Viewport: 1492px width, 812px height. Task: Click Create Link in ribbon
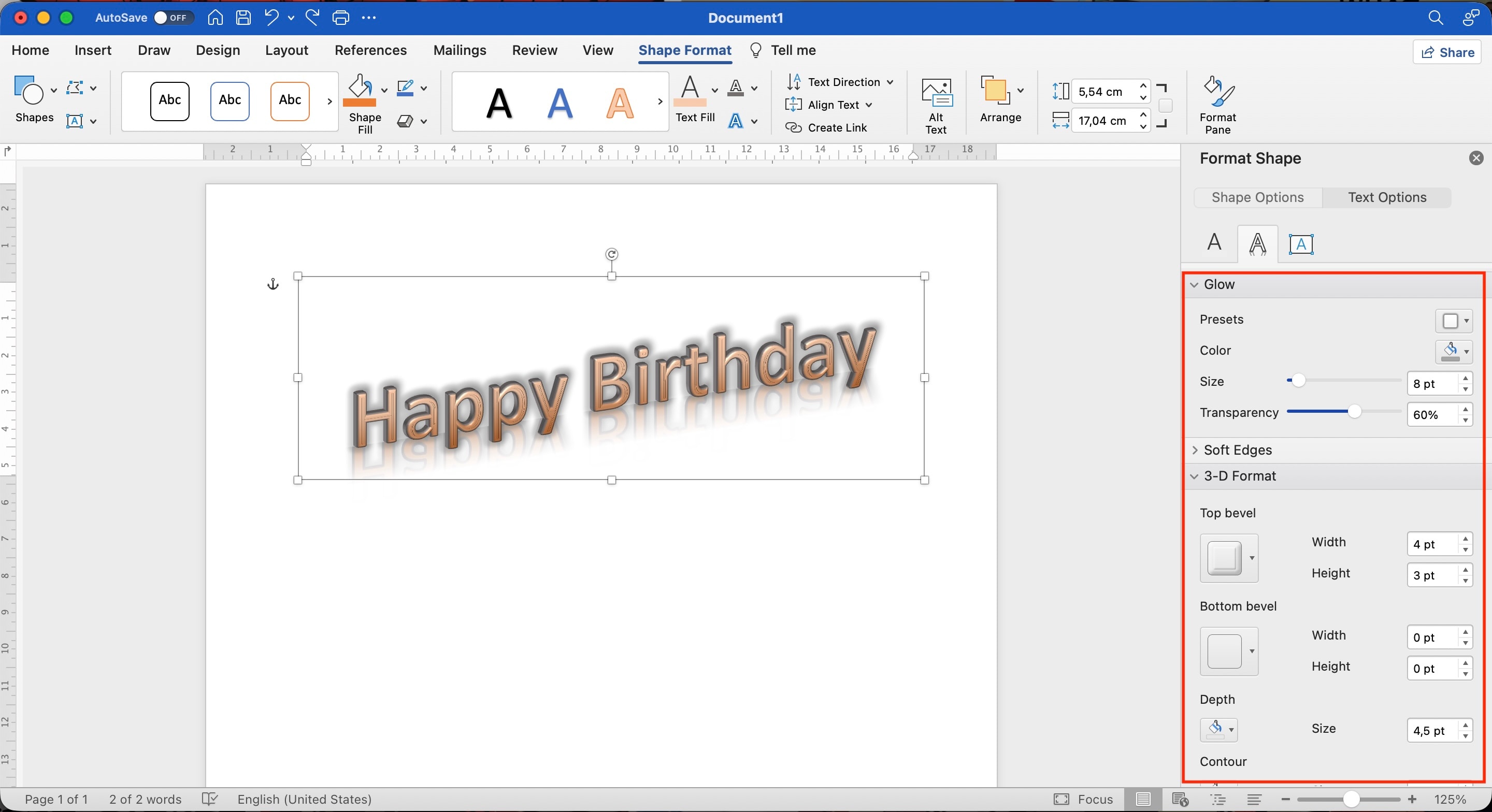(x=826, y=127)
